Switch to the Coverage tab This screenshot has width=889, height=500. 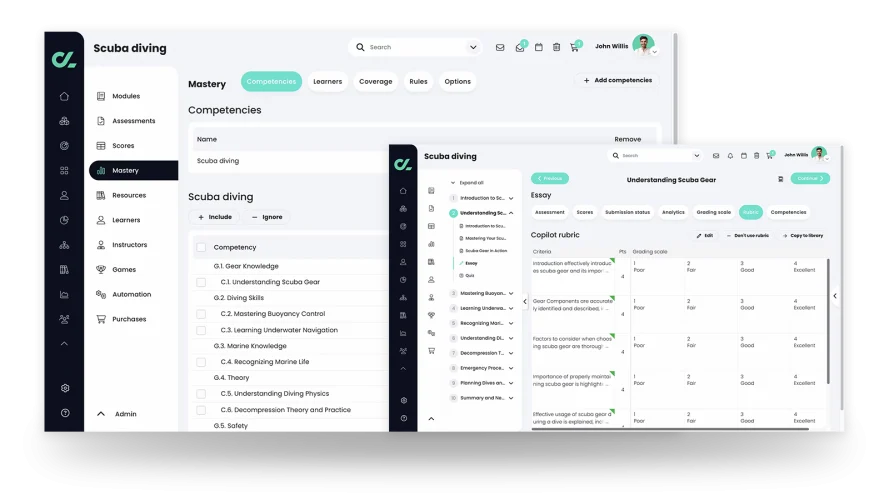[x=375, y=82]
